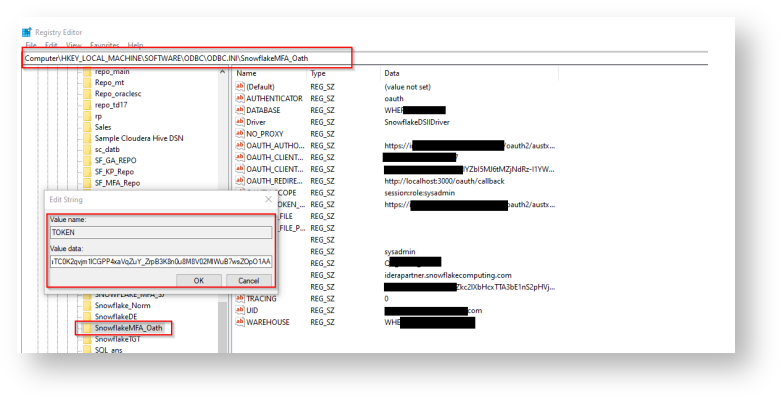The image size is (783, 401).
Task: Close the Edit String dialog
Action: [x=268, y=199]
